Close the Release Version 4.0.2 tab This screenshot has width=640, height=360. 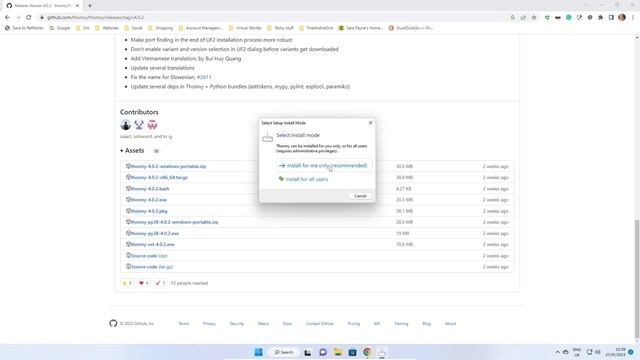click(77, 6)
